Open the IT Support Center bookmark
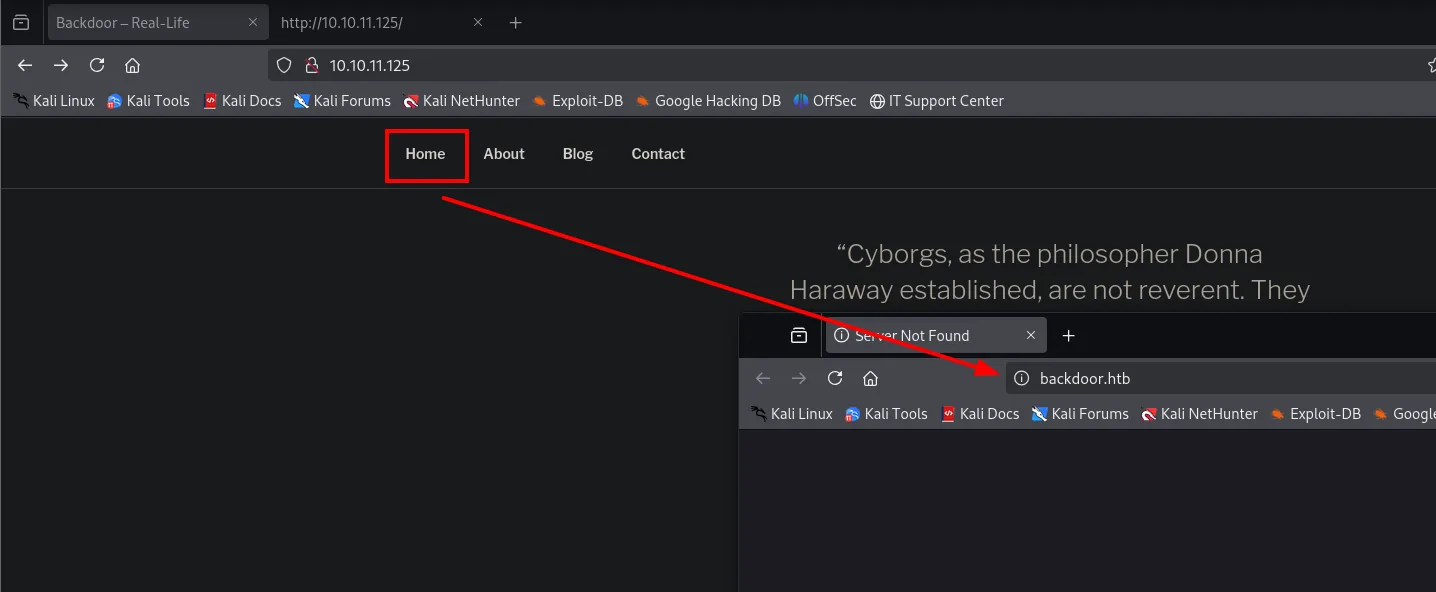Image resolution: width=1436 pixels, height=592 pixels. (x=937, y=101)
